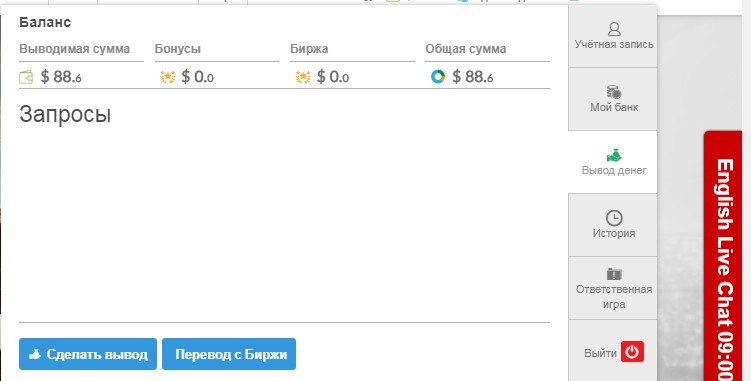The image size is (751, 381).
Task: Click the Запросы section heading
Action: click(x=65, y=115)
